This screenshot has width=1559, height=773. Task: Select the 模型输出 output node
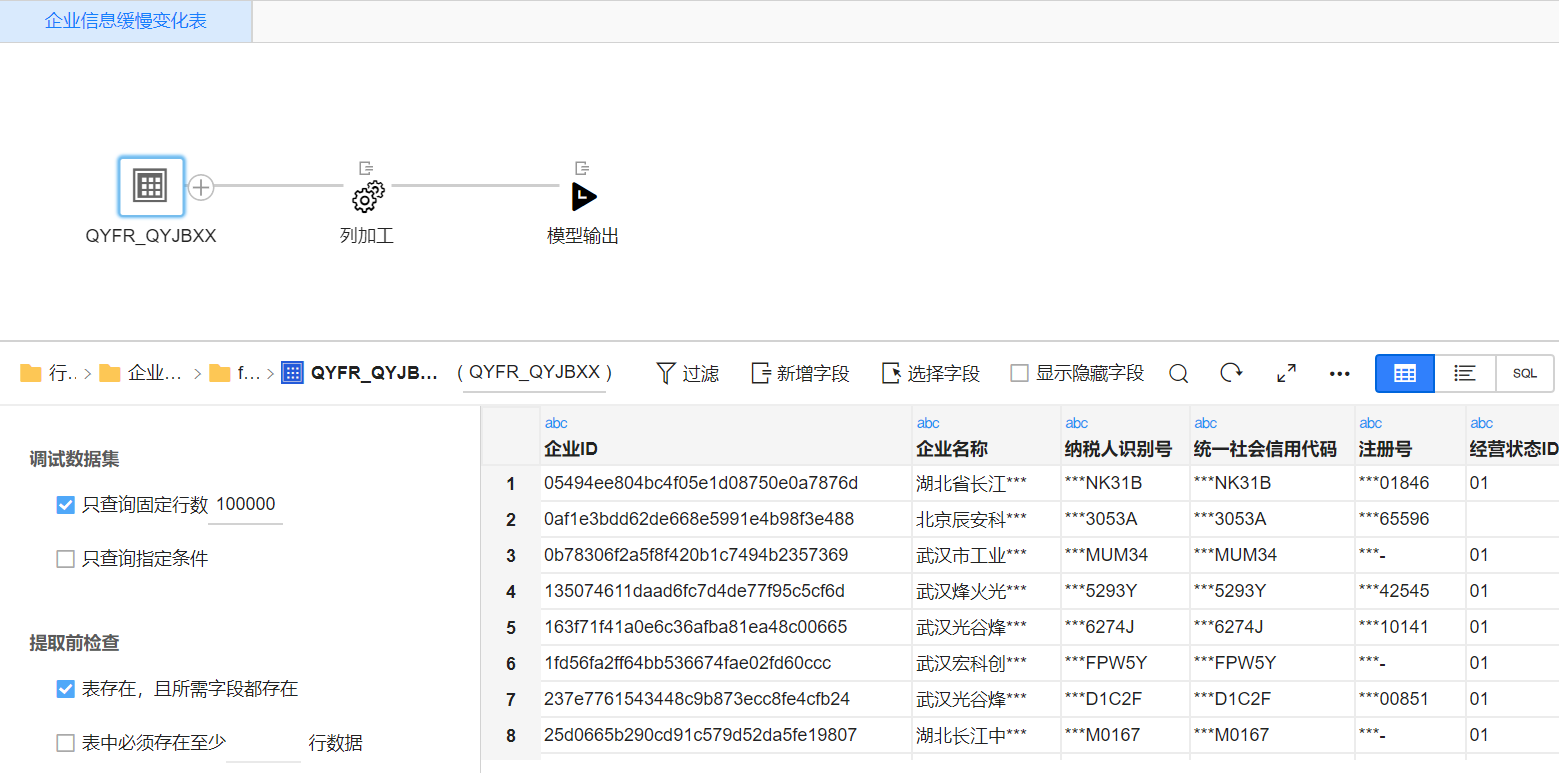tap(583, 197)
